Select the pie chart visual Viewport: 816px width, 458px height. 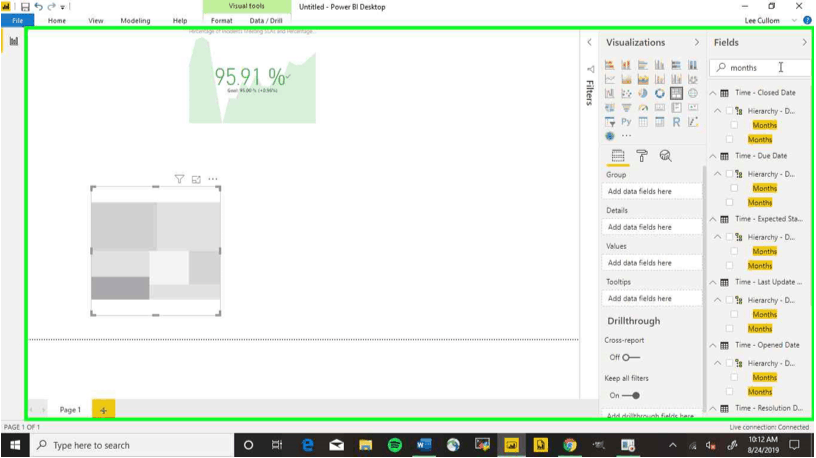643,94
